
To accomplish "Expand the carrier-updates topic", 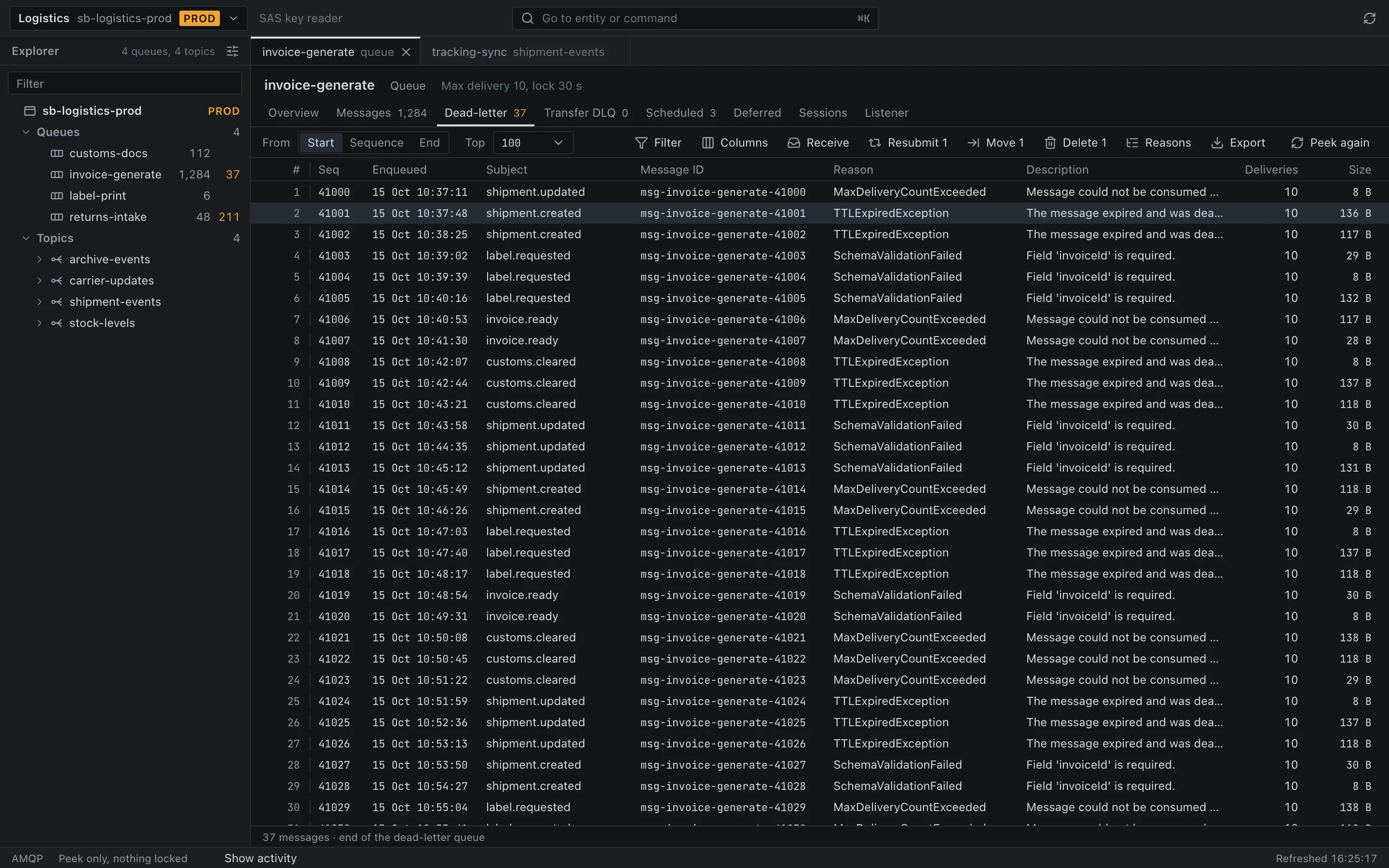I will click(39, 281).
